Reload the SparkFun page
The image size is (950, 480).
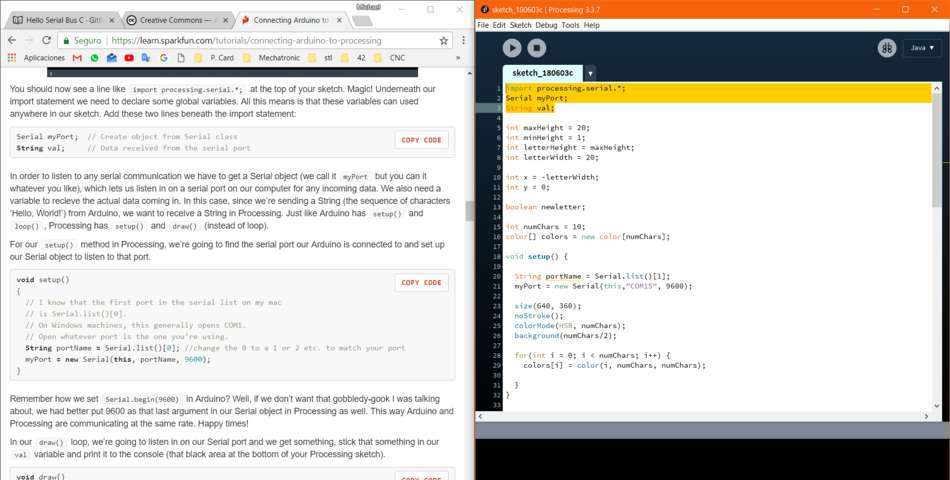[47, 41]
